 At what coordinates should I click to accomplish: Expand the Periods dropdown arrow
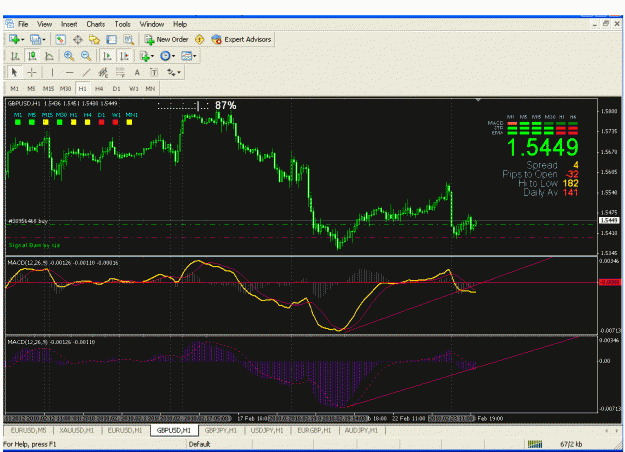pos(173,56)
